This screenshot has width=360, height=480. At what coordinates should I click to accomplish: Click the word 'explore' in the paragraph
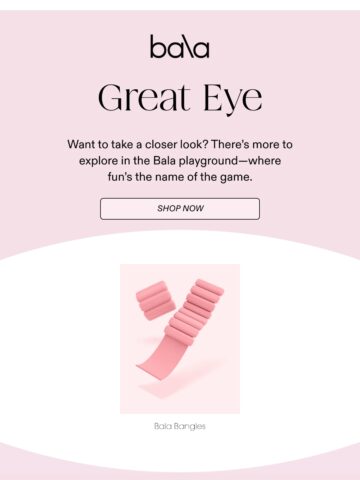pos(98,161)
